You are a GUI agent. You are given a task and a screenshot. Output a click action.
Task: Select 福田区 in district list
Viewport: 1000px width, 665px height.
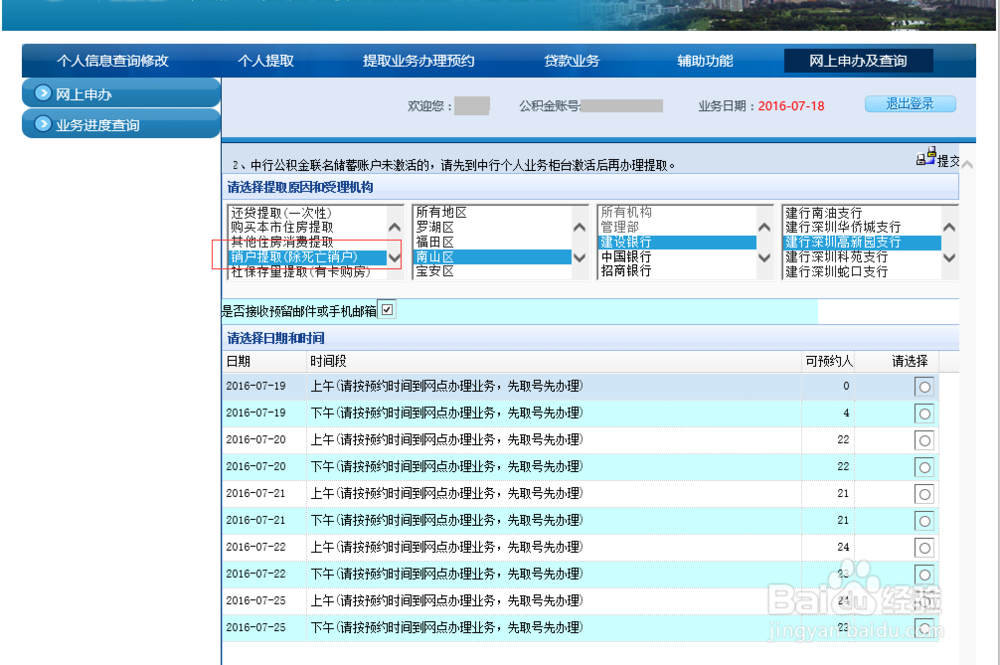tap(492, 242)
